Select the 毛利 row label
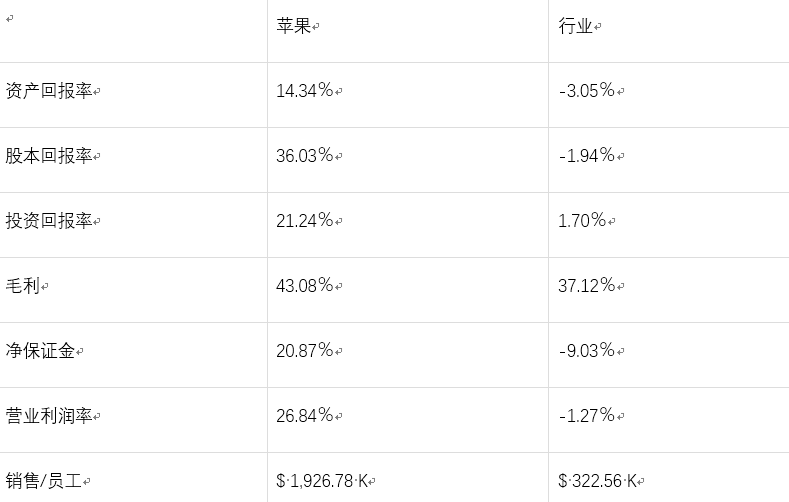 tap(22, 286)
